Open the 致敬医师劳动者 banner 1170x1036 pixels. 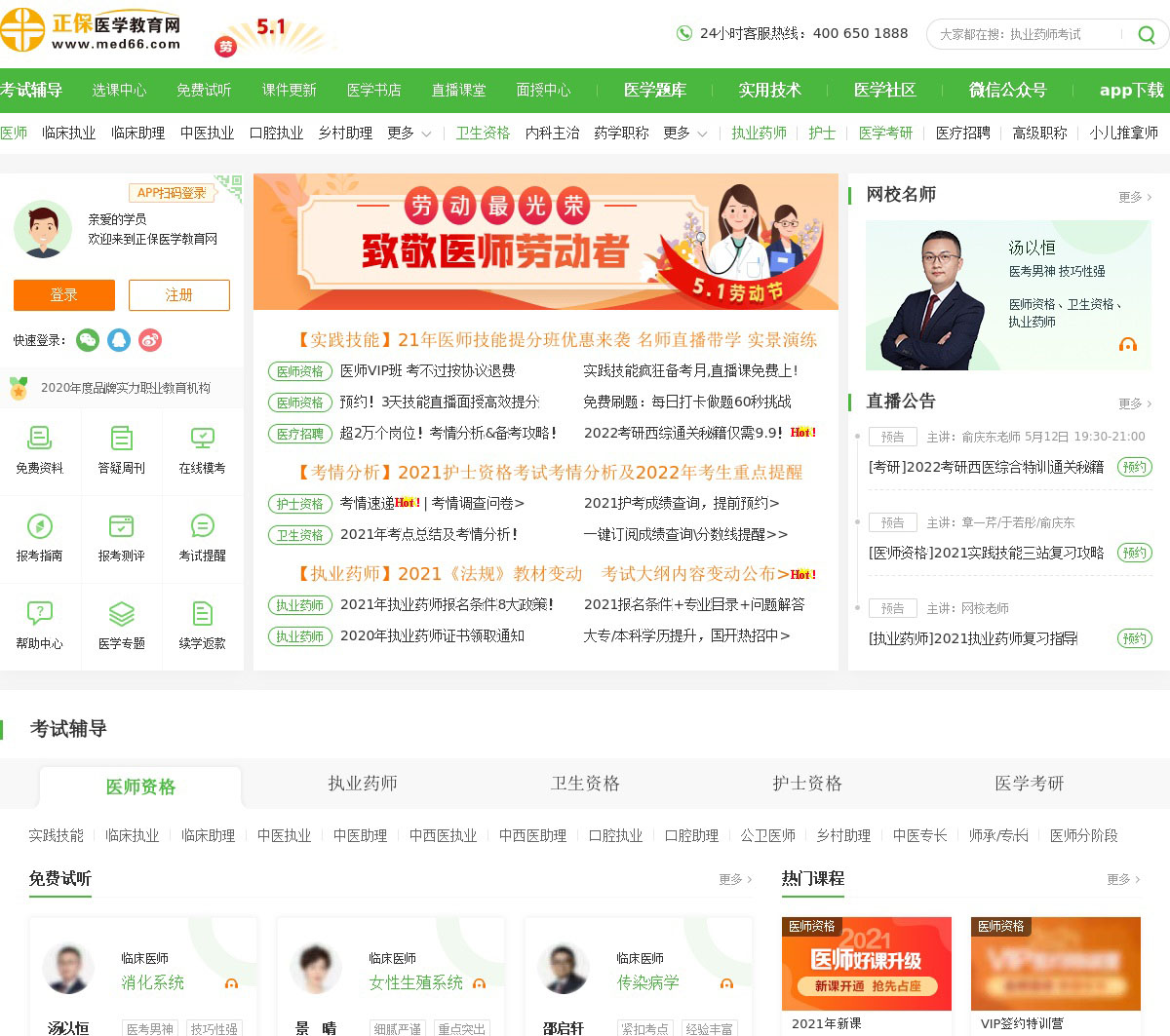[546, 242]
